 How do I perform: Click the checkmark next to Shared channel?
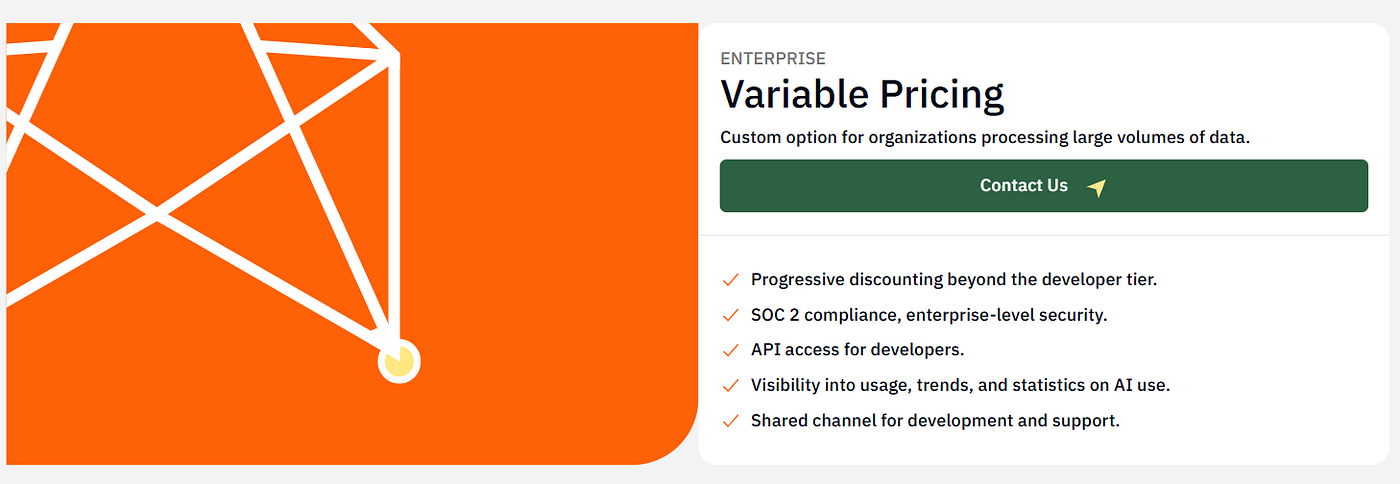pos(730,420)
